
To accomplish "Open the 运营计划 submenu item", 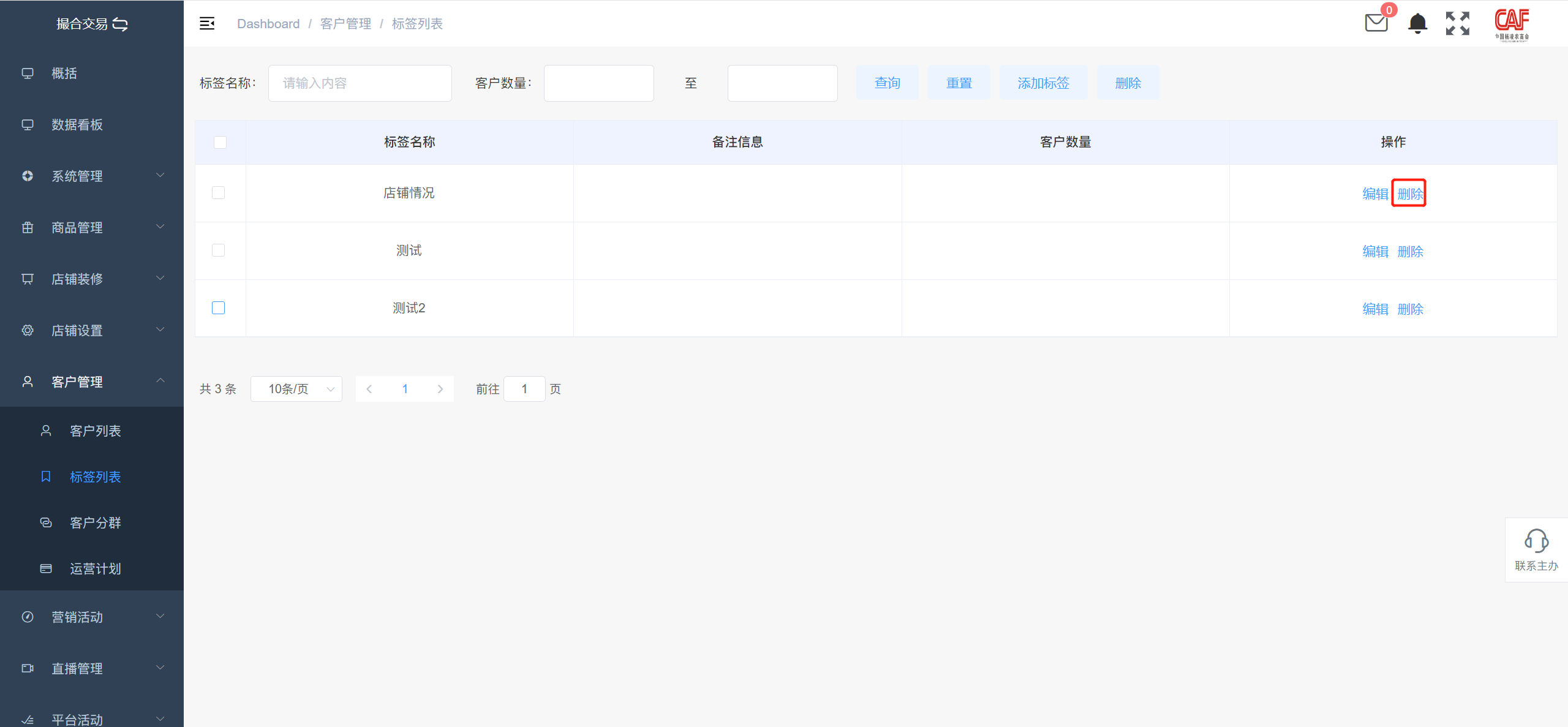I will point(92,569).
